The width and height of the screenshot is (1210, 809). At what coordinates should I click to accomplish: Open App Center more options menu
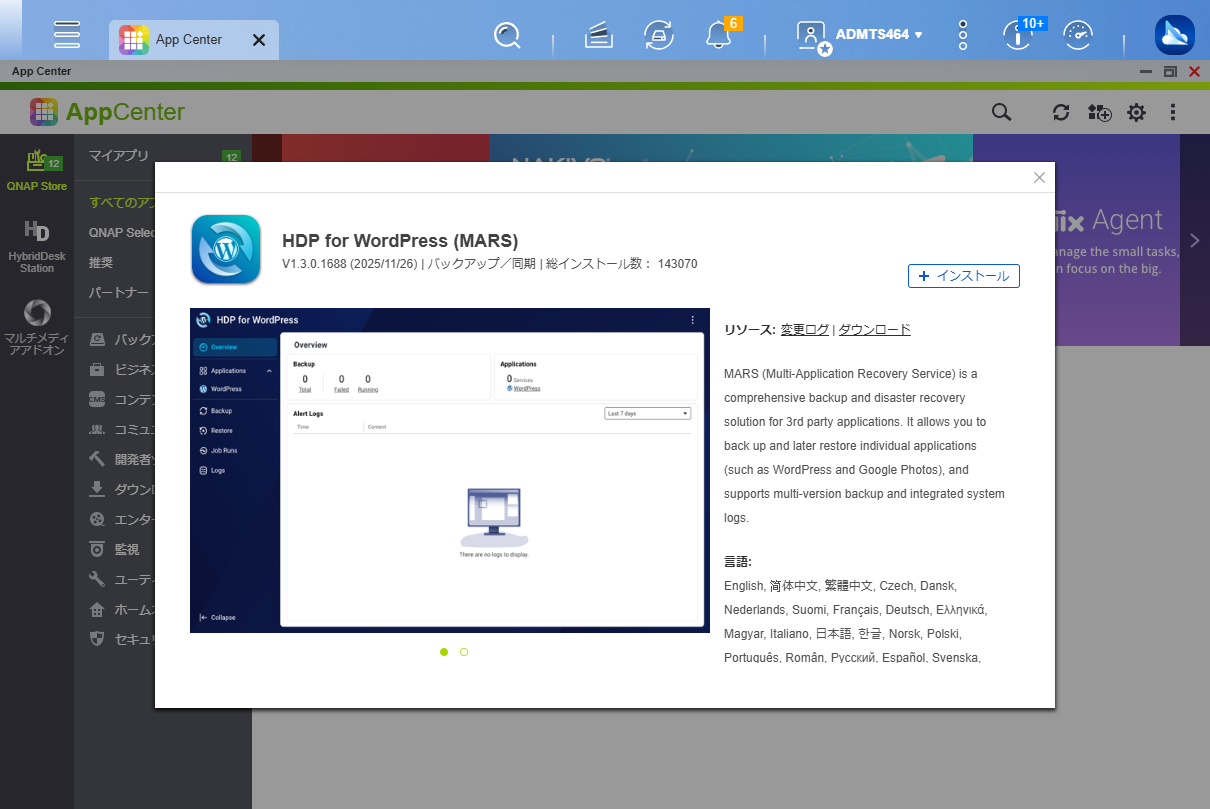(1172, 112)
